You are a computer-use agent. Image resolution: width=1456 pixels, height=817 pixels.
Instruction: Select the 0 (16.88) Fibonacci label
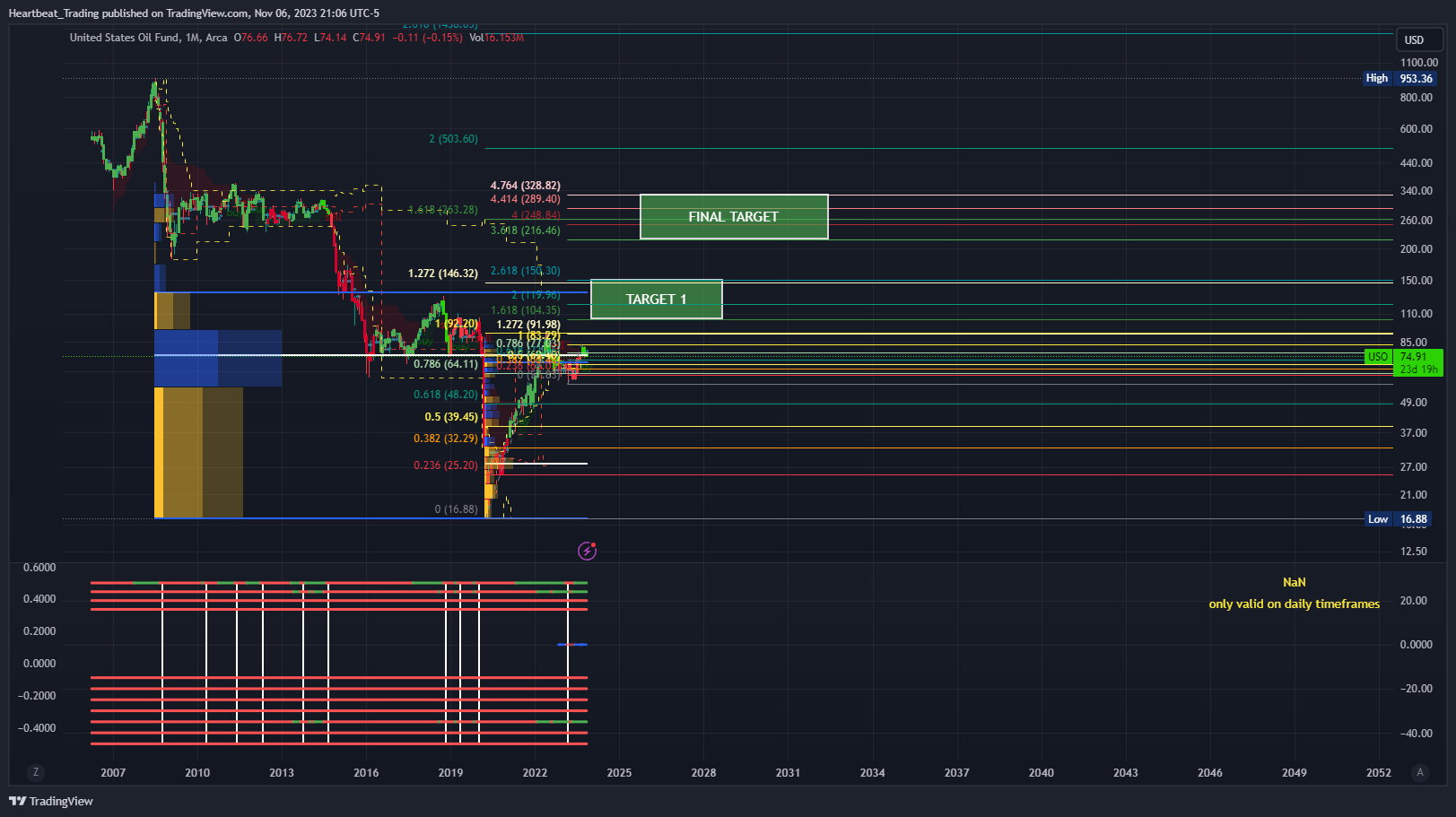[x=457, y=509]
